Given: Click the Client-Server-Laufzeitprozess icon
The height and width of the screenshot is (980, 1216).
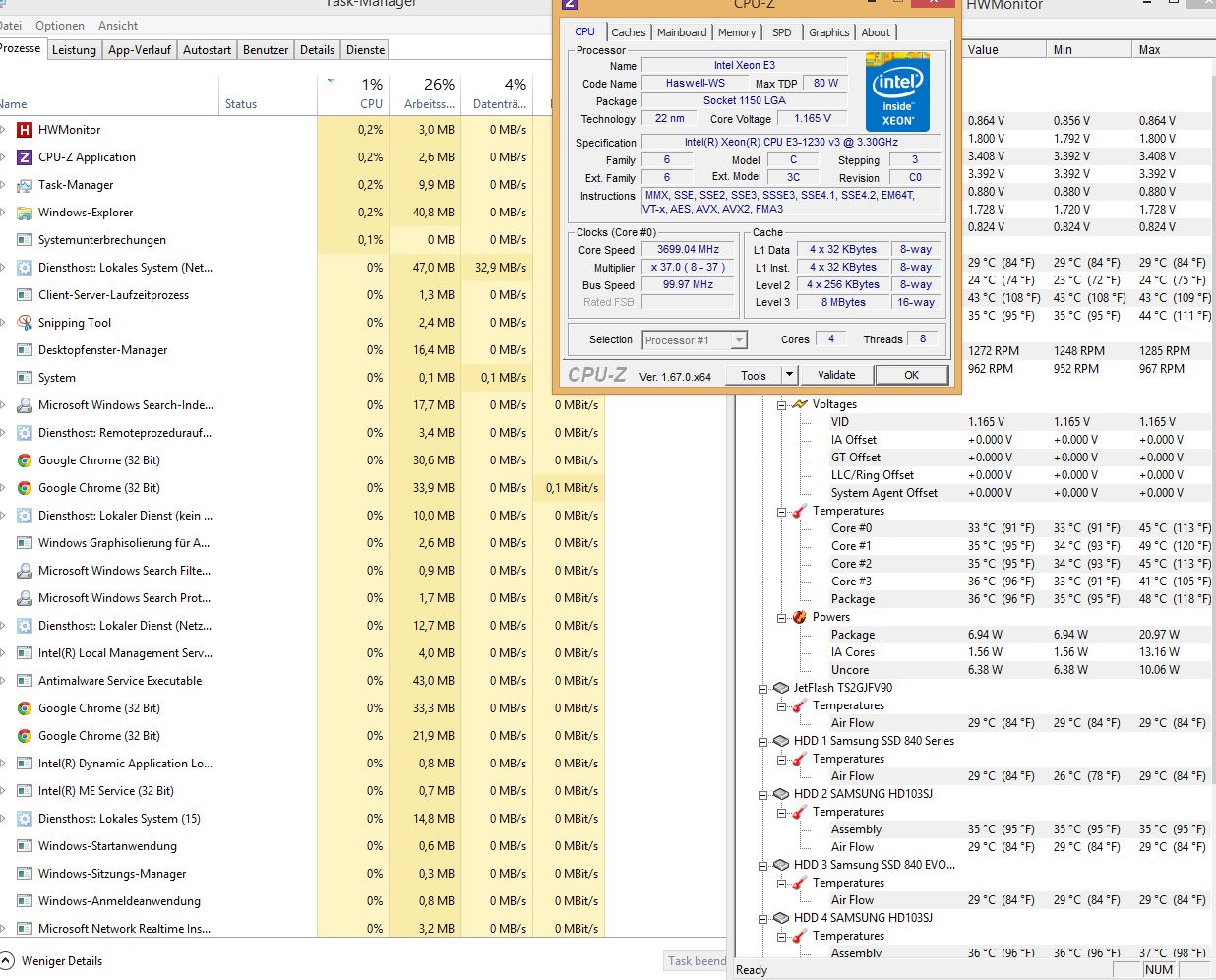Looking at the screenshot, I should tap(25, 295).
